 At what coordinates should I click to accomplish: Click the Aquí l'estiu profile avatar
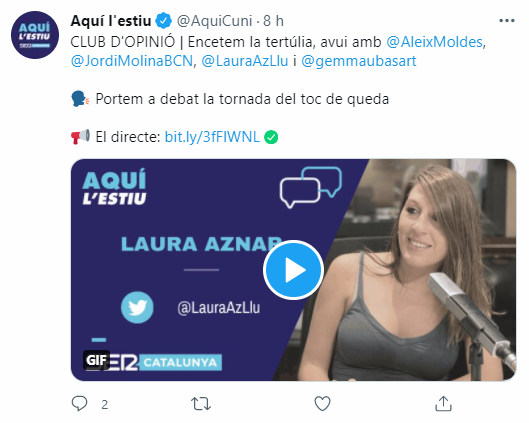pos(35,35)
